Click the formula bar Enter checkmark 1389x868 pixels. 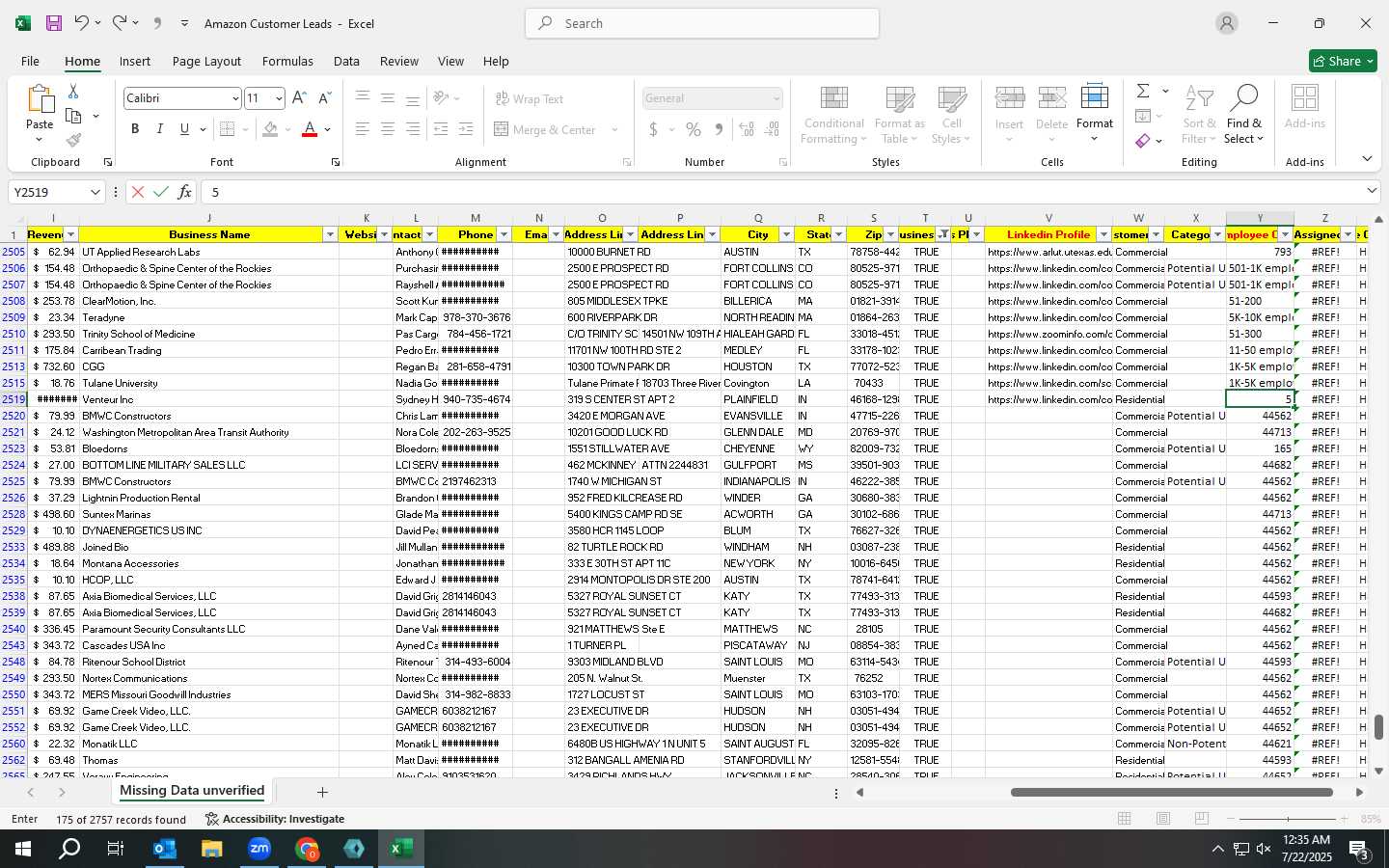pyautogui.click(x=161, y=192)
